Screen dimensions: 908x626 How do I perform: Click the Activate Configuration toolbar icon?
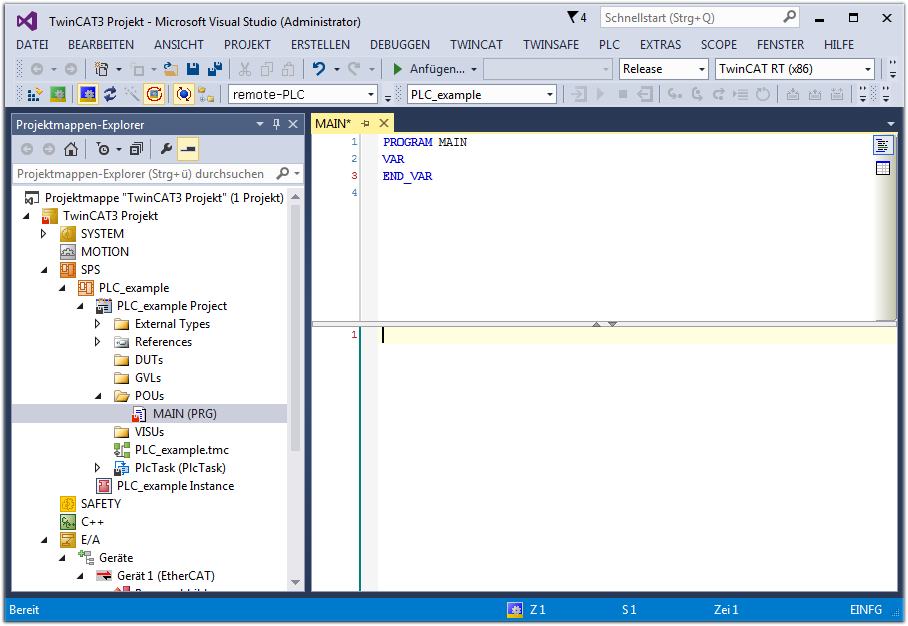(34, 94)
